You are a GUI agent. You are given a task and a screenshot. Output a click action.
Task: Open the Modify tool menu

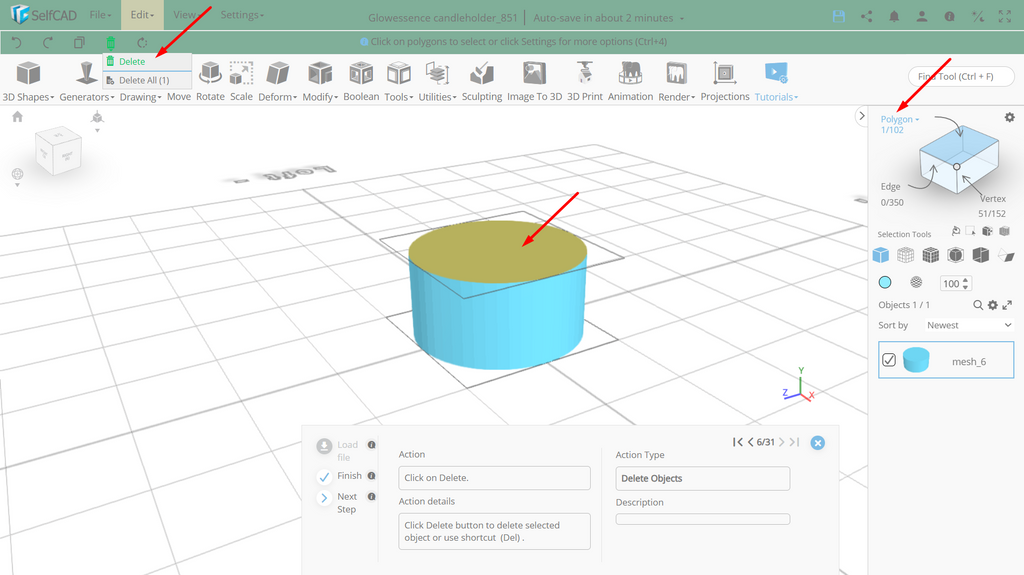tap(320, 81)
